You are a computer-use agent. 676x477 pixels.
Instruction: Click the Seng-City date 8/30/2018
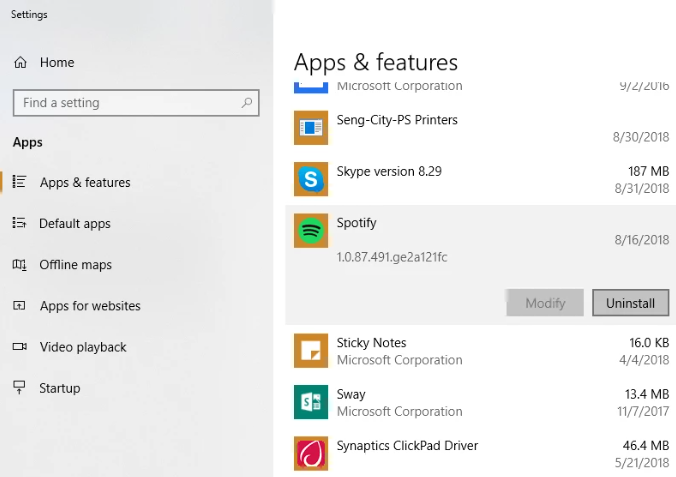pos(641,137)
